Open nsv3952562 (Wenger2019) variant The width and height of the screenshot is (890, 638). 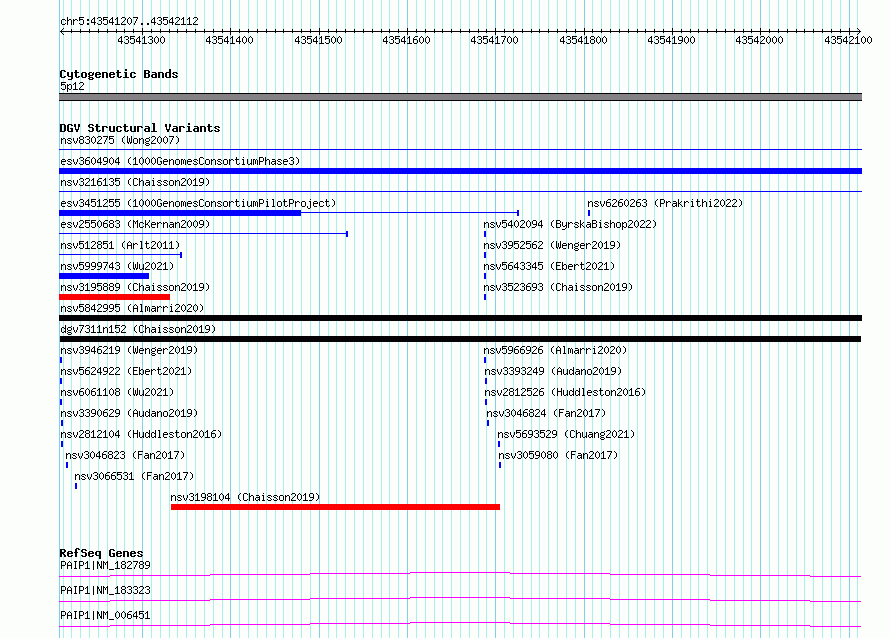(x=552, y=245)
